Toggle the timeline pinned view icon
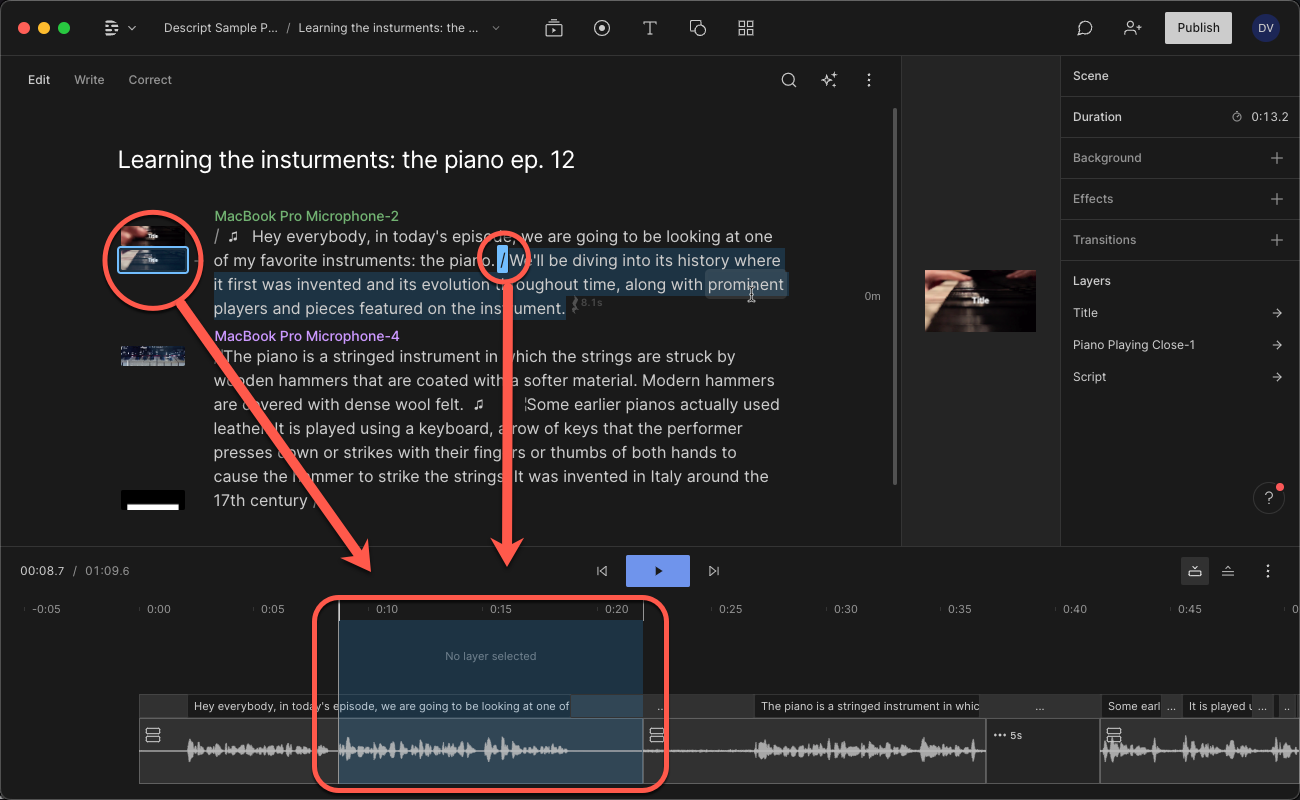 click(x=1195, y=571)
